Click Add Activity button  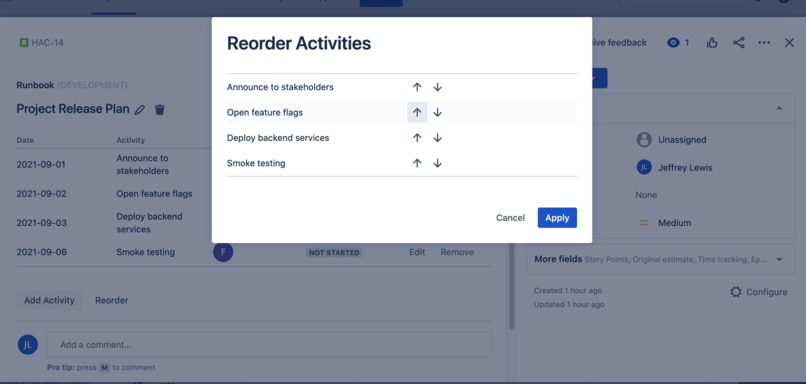tap(49, 300)
